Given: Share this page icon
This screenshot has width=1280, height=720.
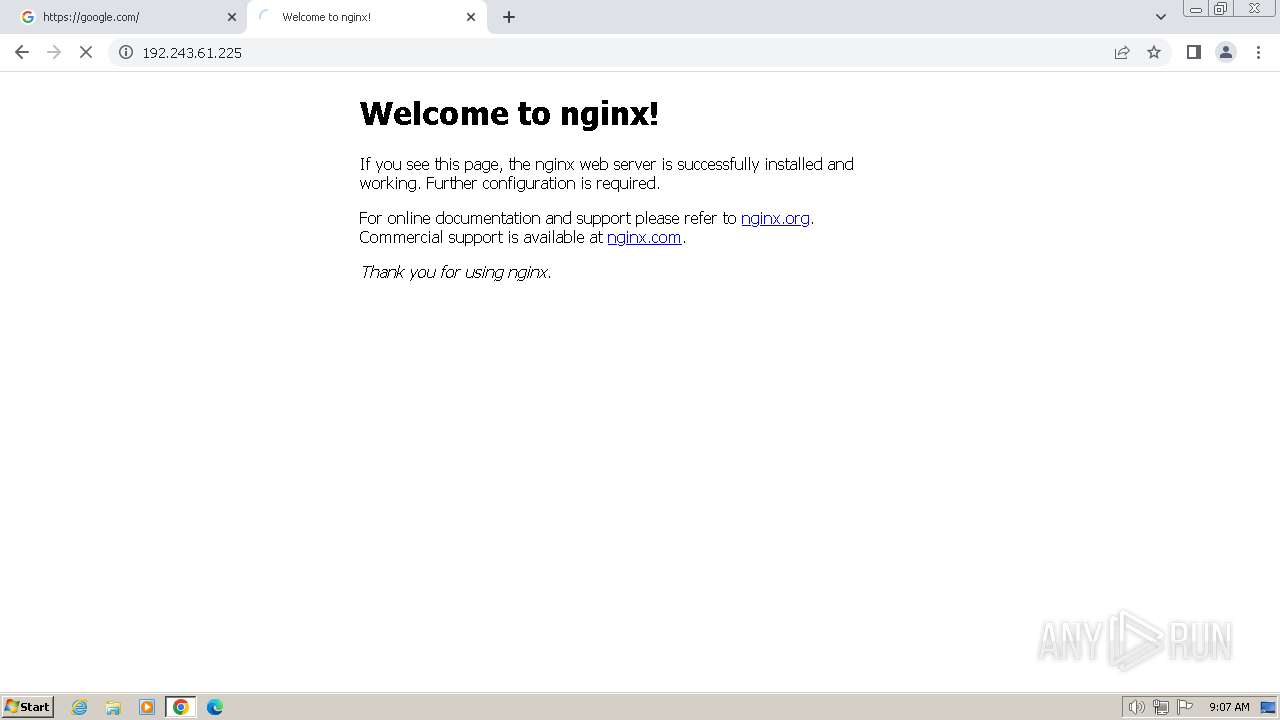Looking at the screenshot, I should [1122, 52].
